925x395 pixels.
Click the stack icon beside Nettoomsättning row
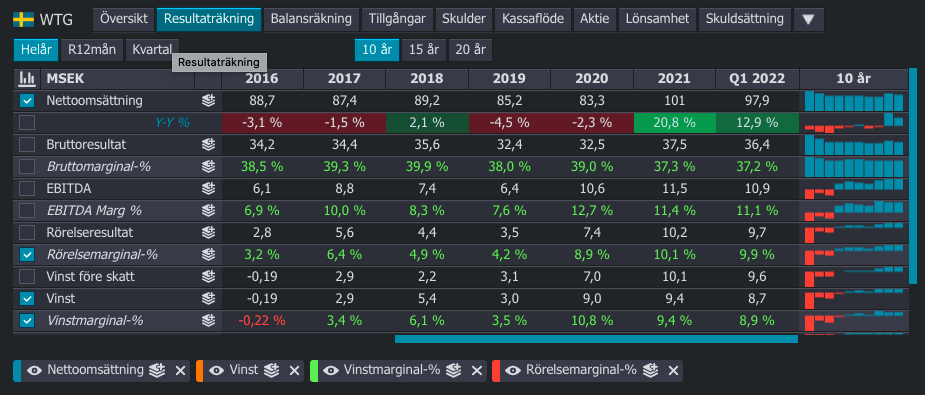[208, 100]
